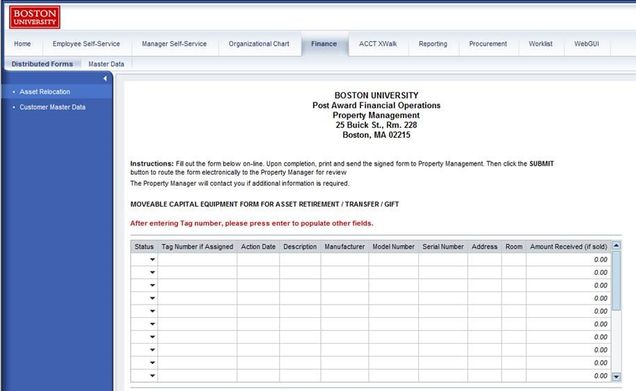
Task: Open Status dropdown in fifth table row
Action: pyautogui.click(x=153, y=311)
